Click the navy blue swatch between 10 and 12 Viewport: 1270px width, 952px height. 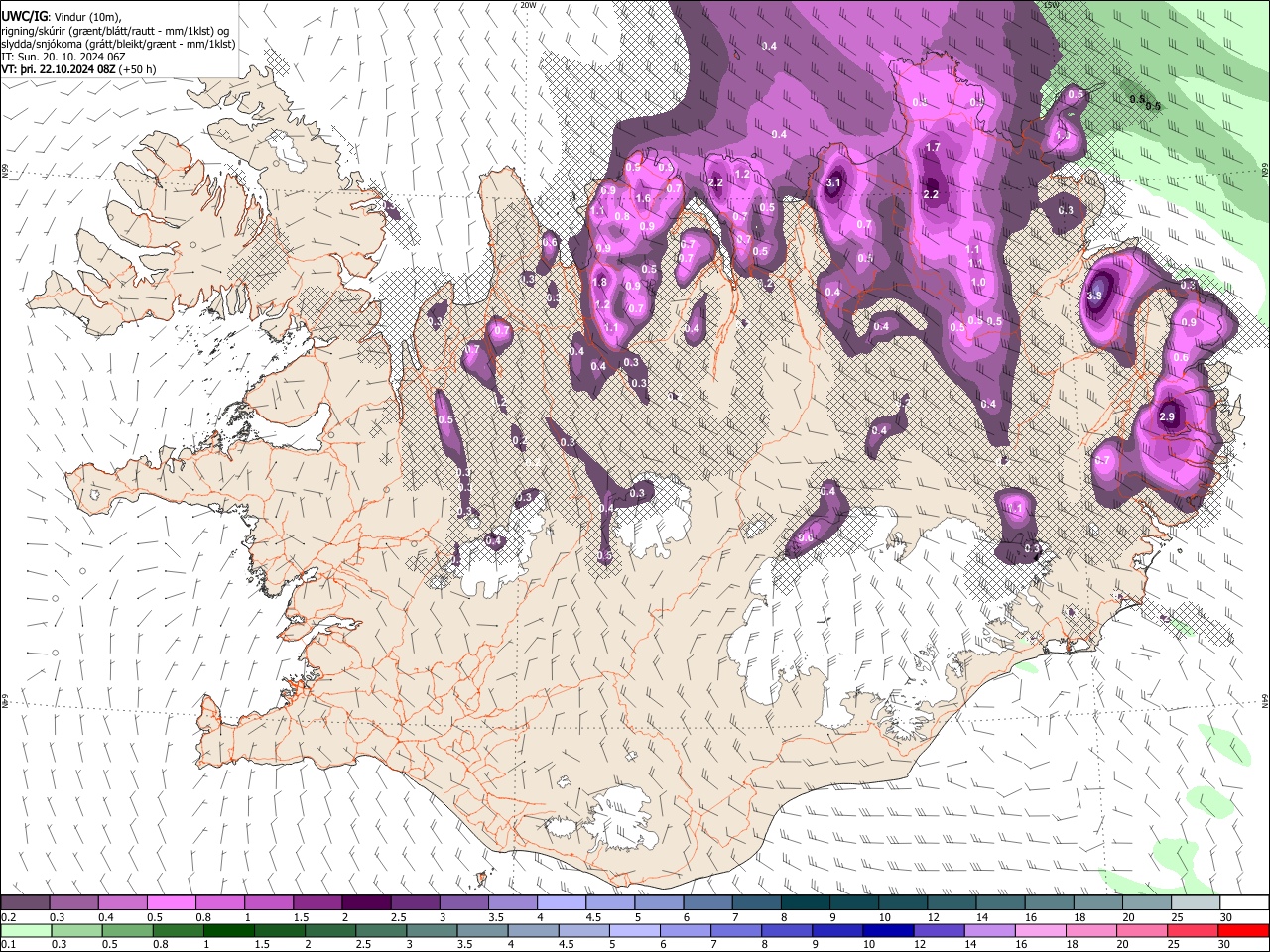tap(888, 931)
